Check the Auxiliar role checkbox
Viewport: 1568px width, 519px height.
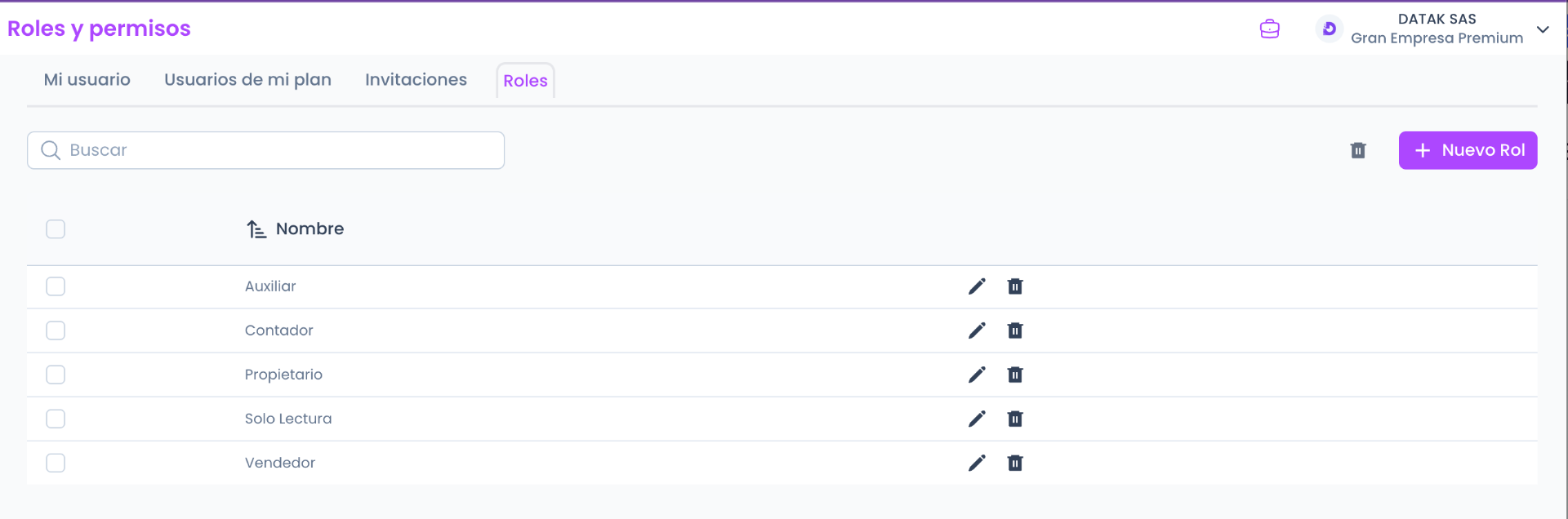[x=56, y=286]
